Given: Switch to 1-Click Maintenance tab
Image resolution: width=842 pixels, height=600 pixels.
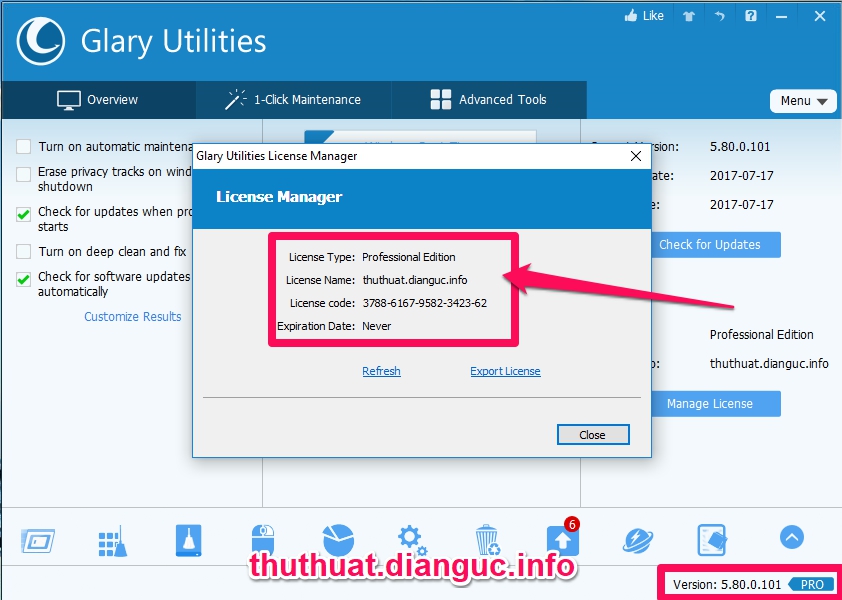Looking at the screenshot, I should tap(293, 100).
